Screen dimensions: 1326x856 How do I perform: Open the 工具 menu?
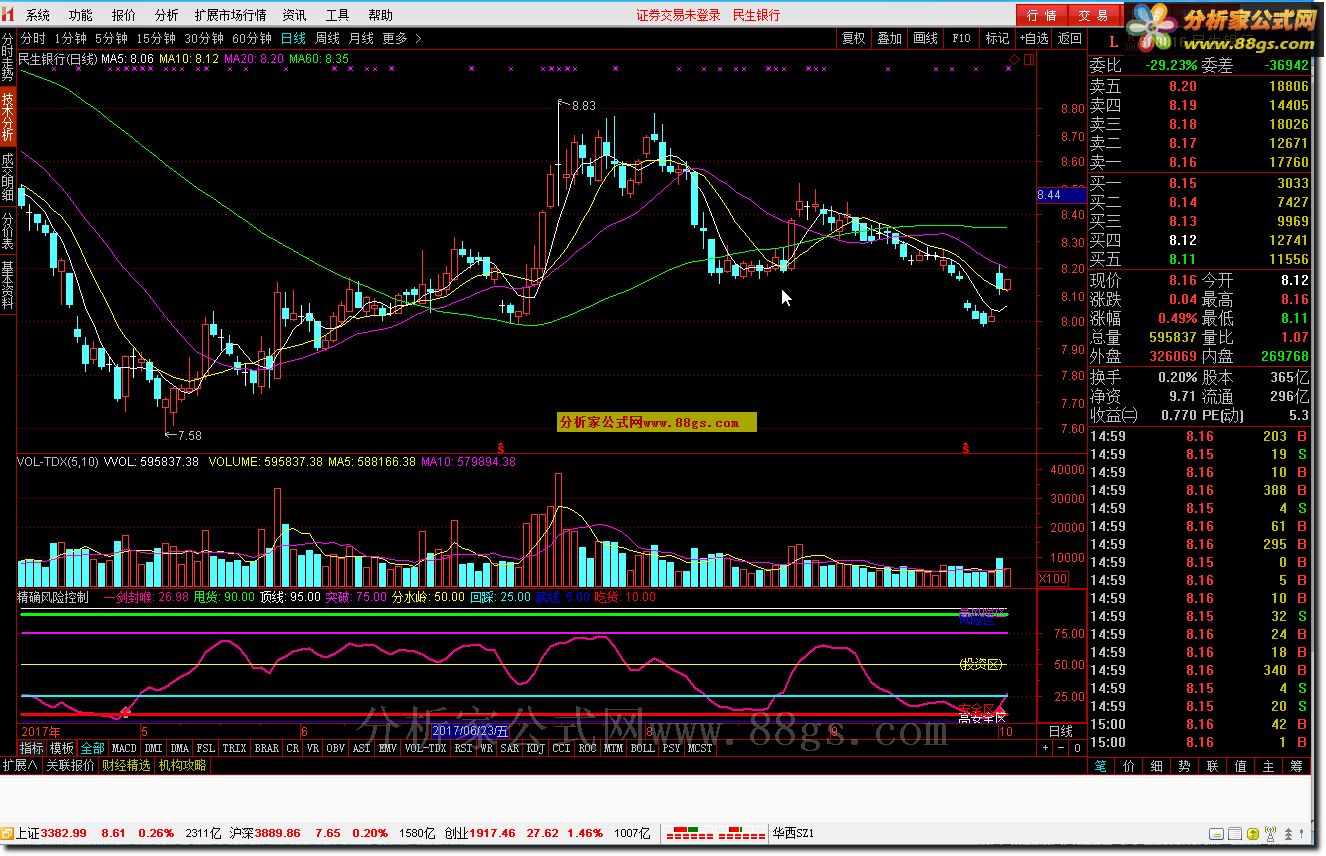tap(337, 15)
